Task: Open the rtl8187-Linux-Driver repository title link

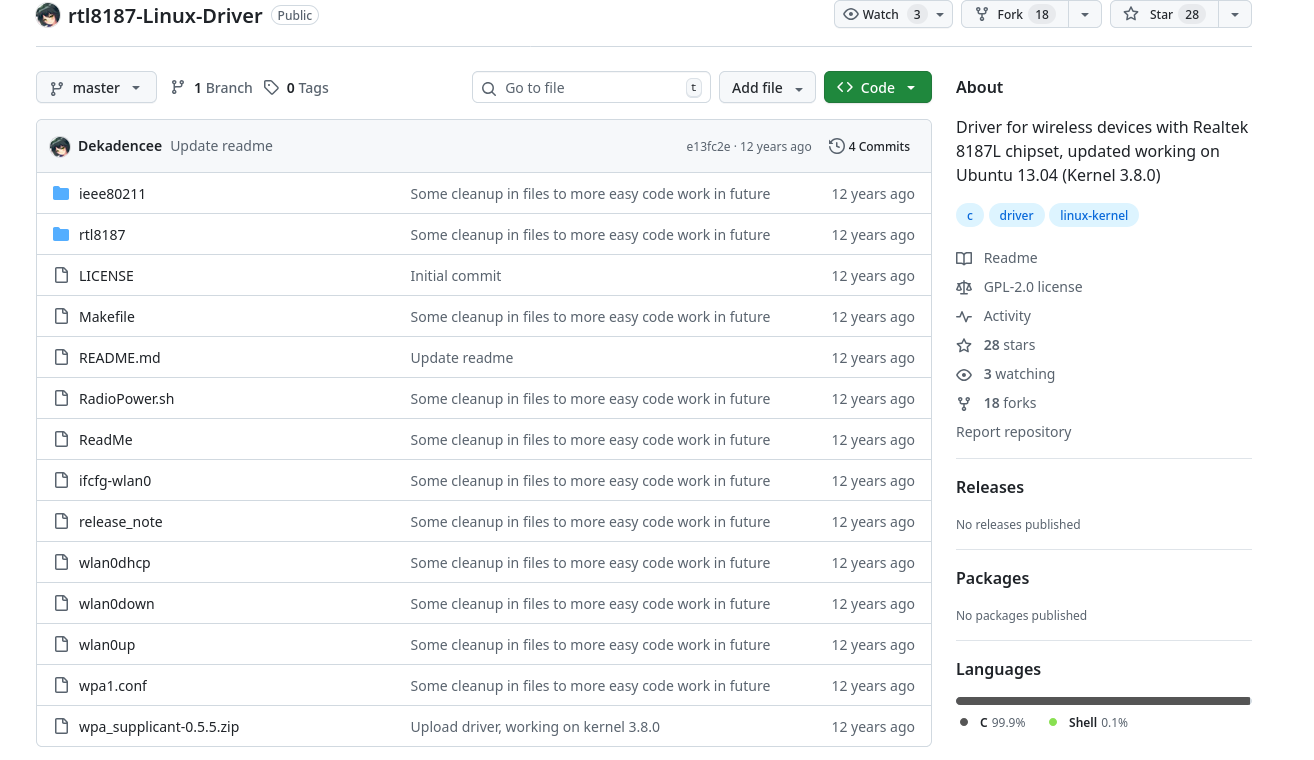Action: tap(165, 16)
